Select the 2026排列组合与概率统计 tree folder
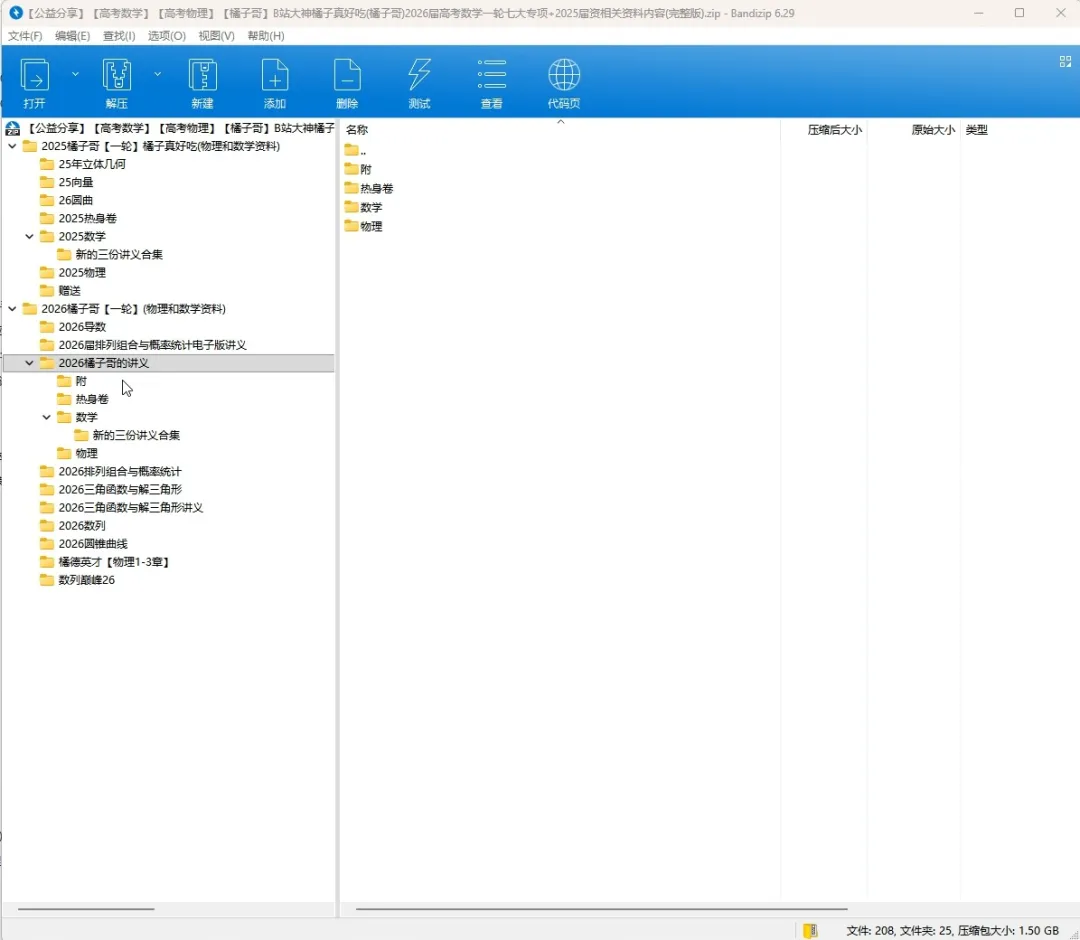The height and width of the screenshot is (940, 1080). (111, 471)
